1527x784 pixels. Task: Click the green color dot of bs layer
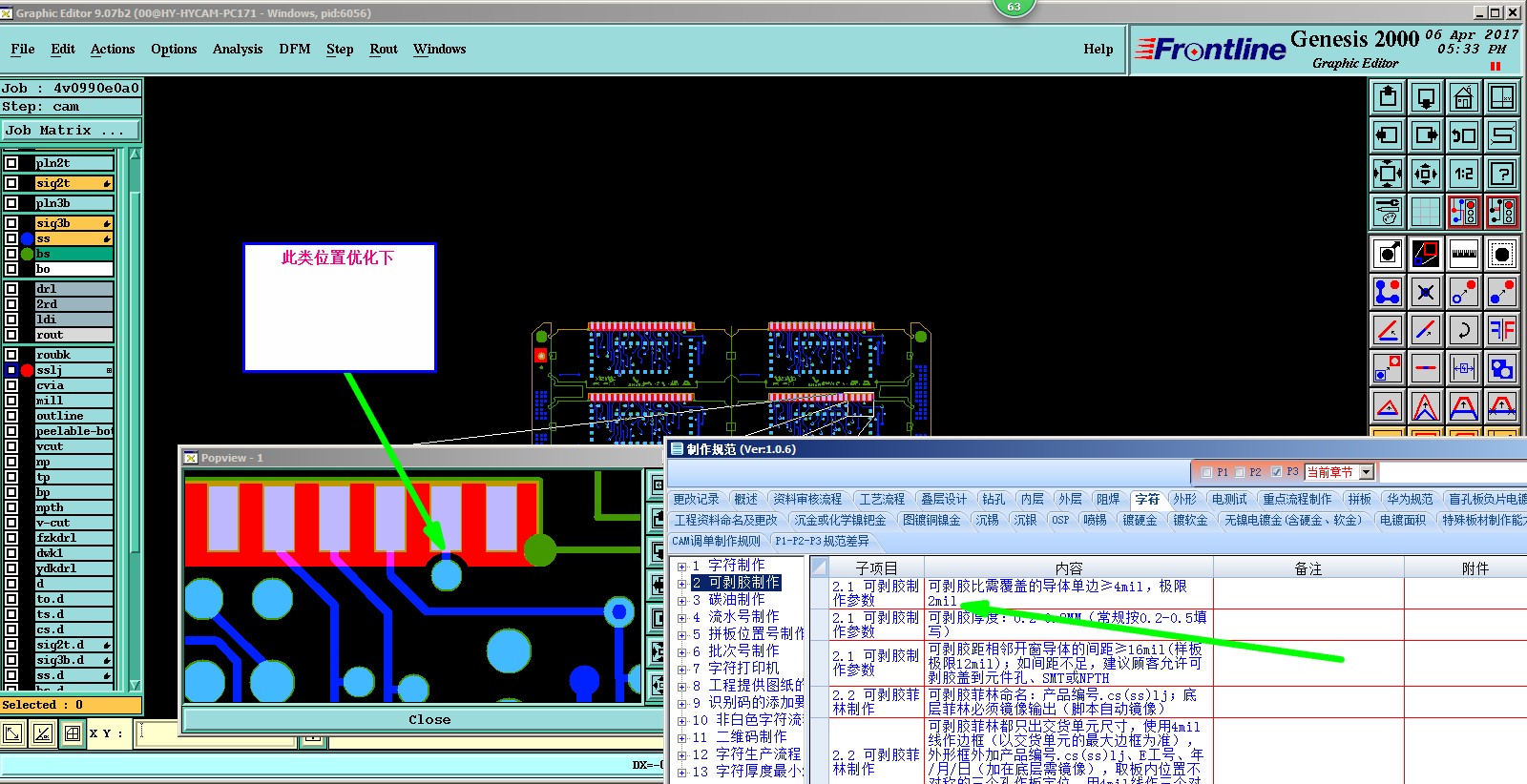(x=27, y=254)
